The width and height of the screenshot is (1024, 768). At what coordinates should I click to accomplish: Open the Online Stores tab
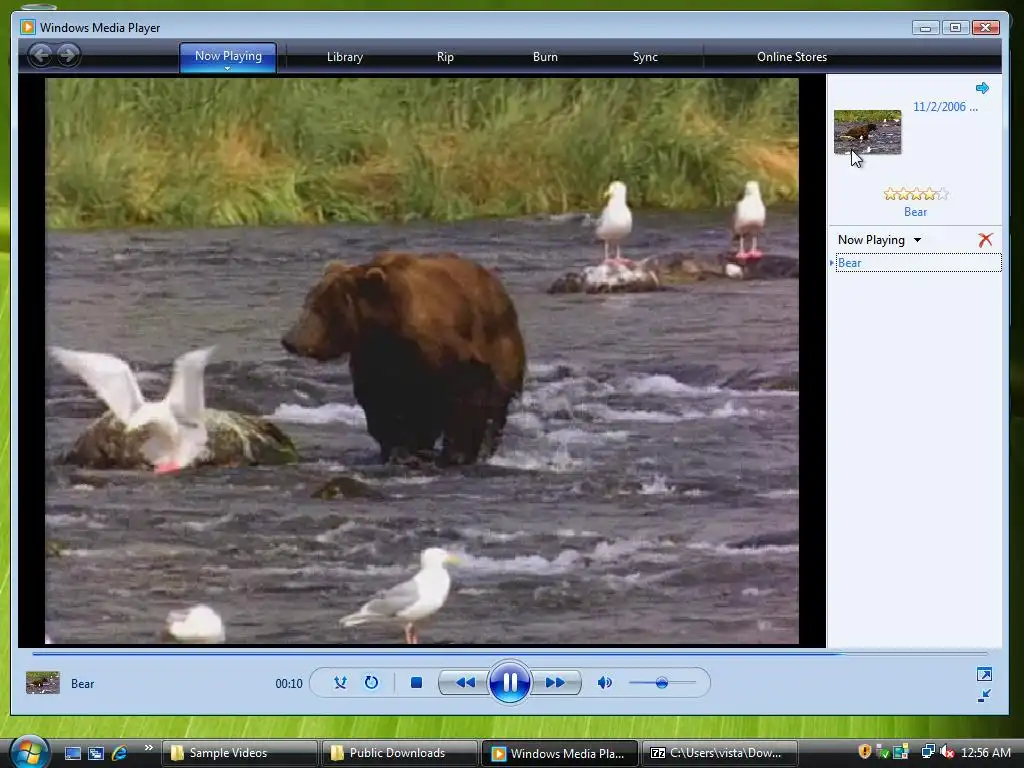coord(792,57)
